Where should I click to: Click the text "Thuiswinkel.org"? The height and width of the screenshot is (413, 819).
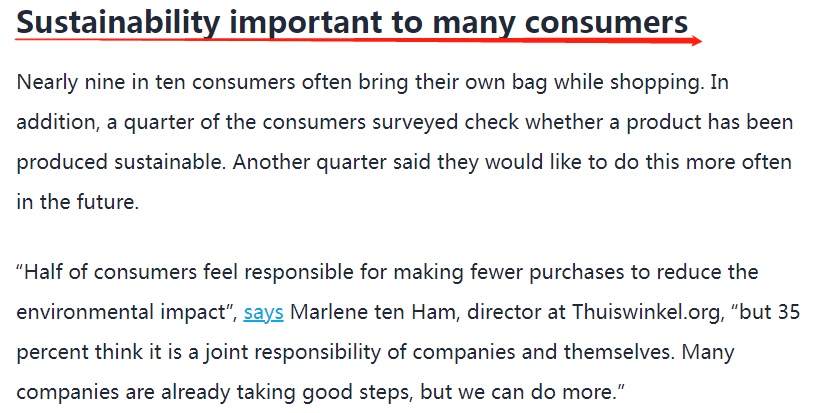click(646, 312)
